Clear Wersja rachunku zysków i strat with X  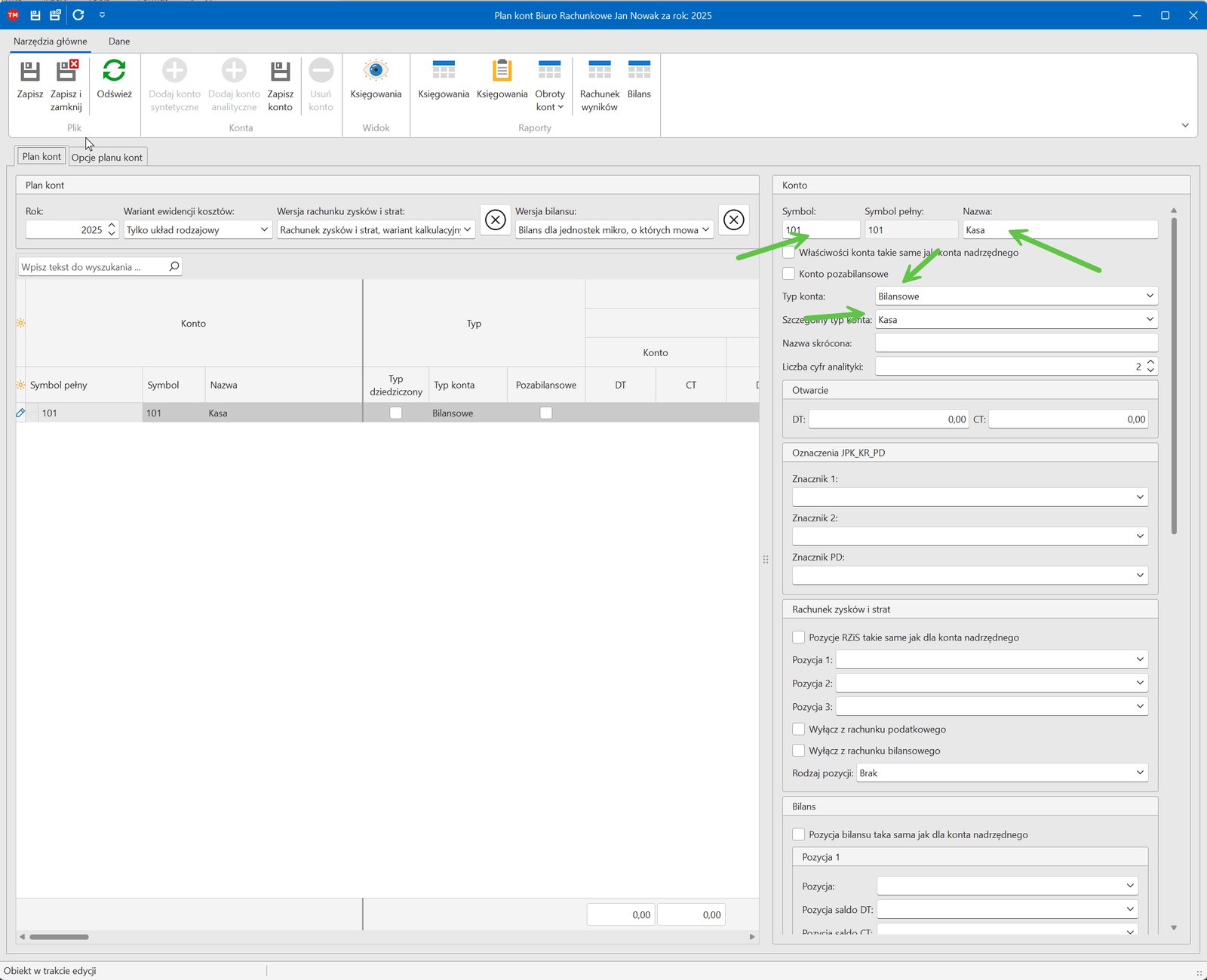tap(495, 220)
